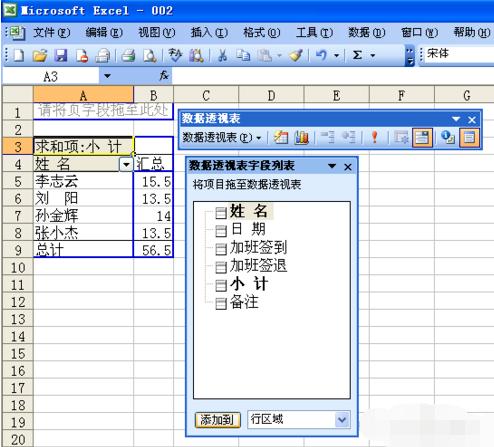
Task: Click cell 求和项:小 计
Action: point(83,146)
